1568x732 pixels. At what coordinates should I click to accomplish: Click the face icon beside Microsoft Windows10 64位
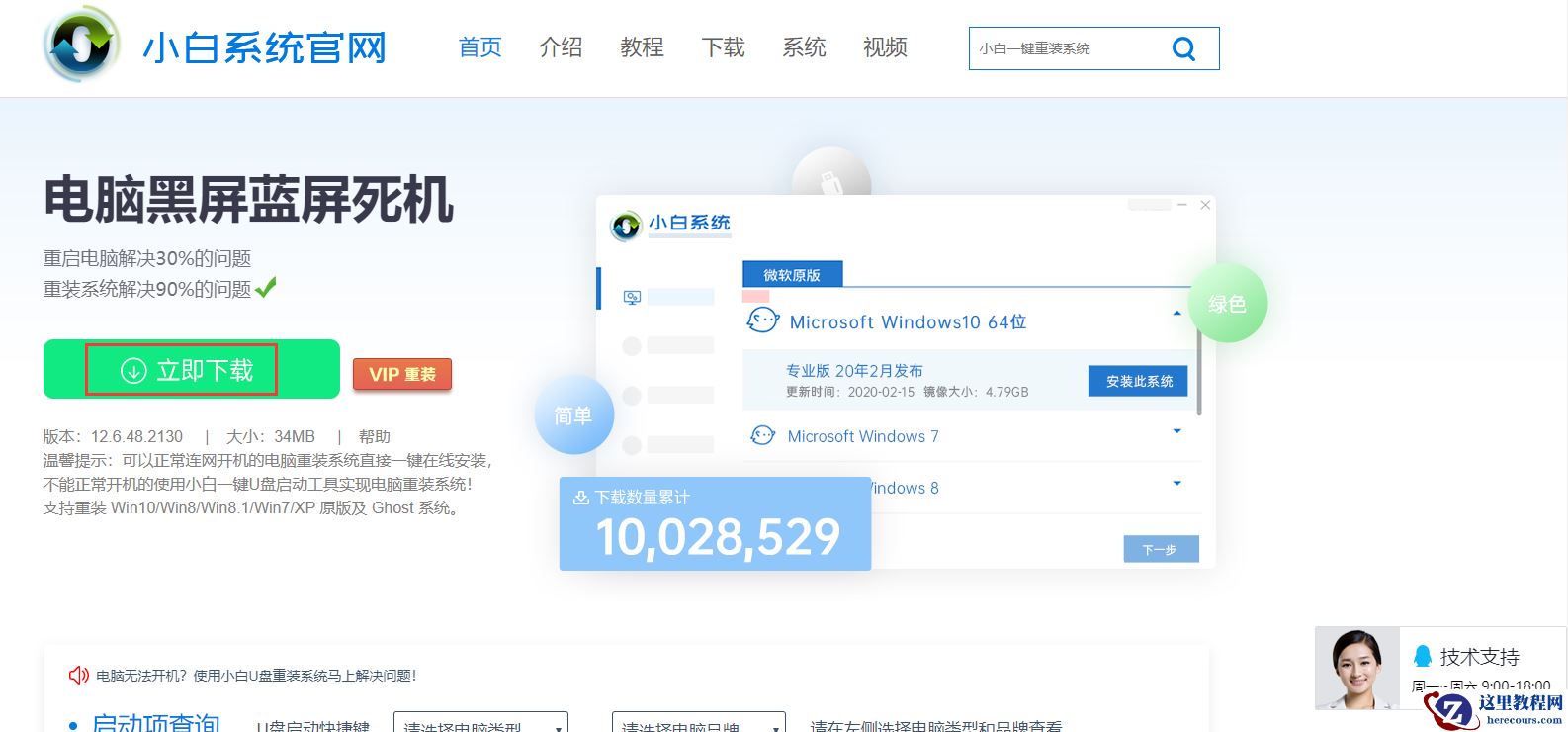(x=763, y=320)
